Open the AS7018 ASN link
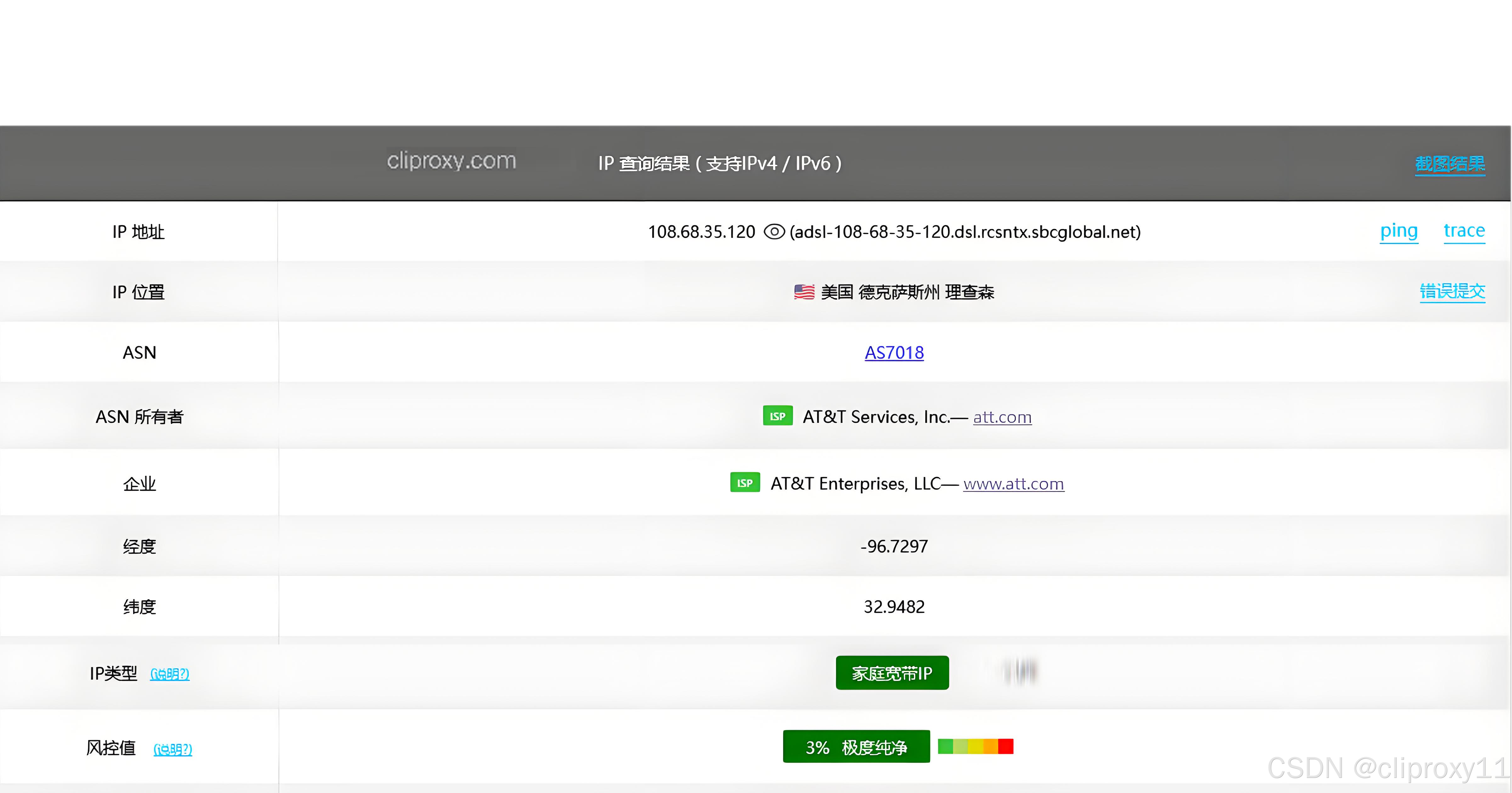 tap(894, 353)
